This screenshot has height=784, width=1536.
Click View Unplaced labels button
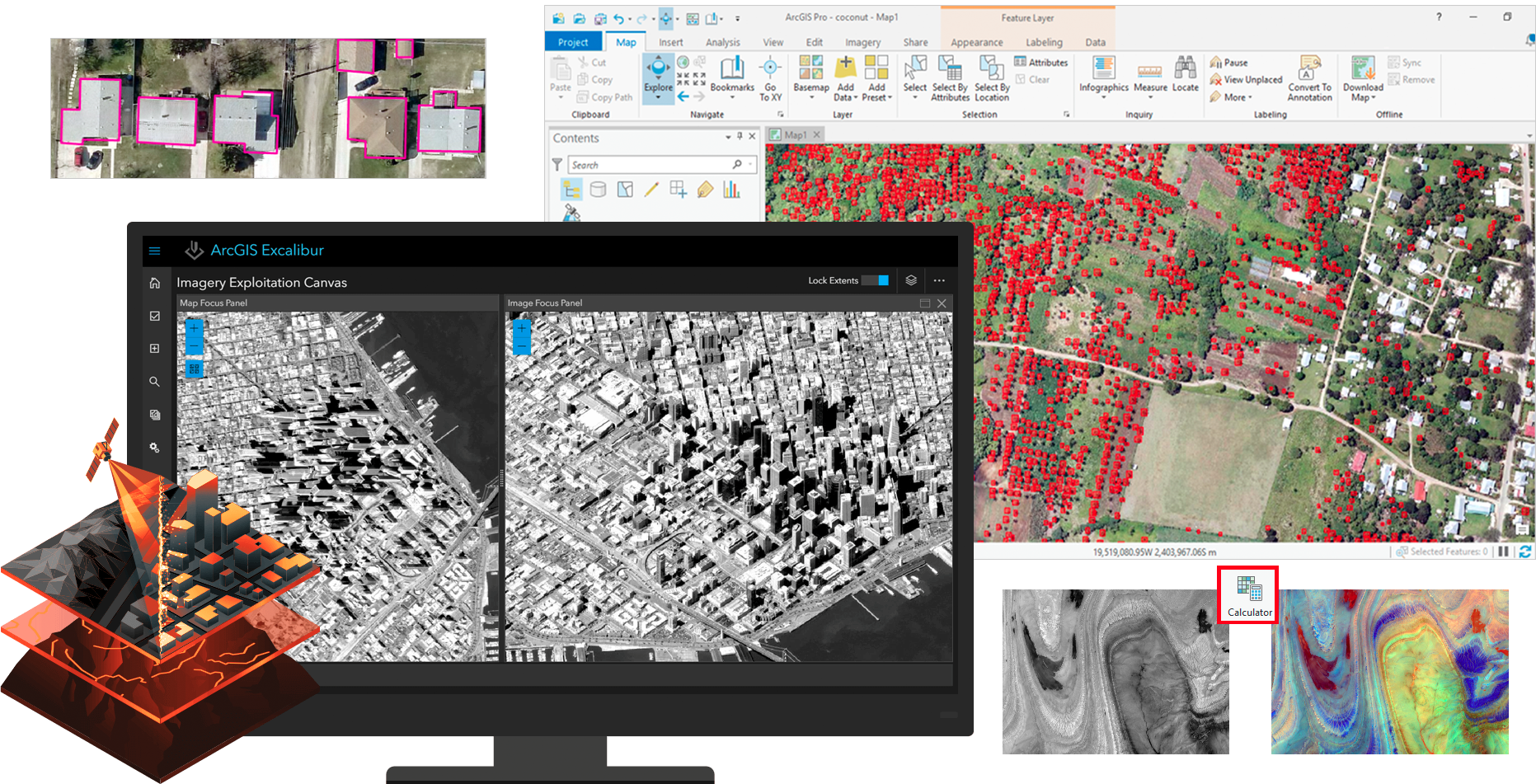click(1246, 80)
